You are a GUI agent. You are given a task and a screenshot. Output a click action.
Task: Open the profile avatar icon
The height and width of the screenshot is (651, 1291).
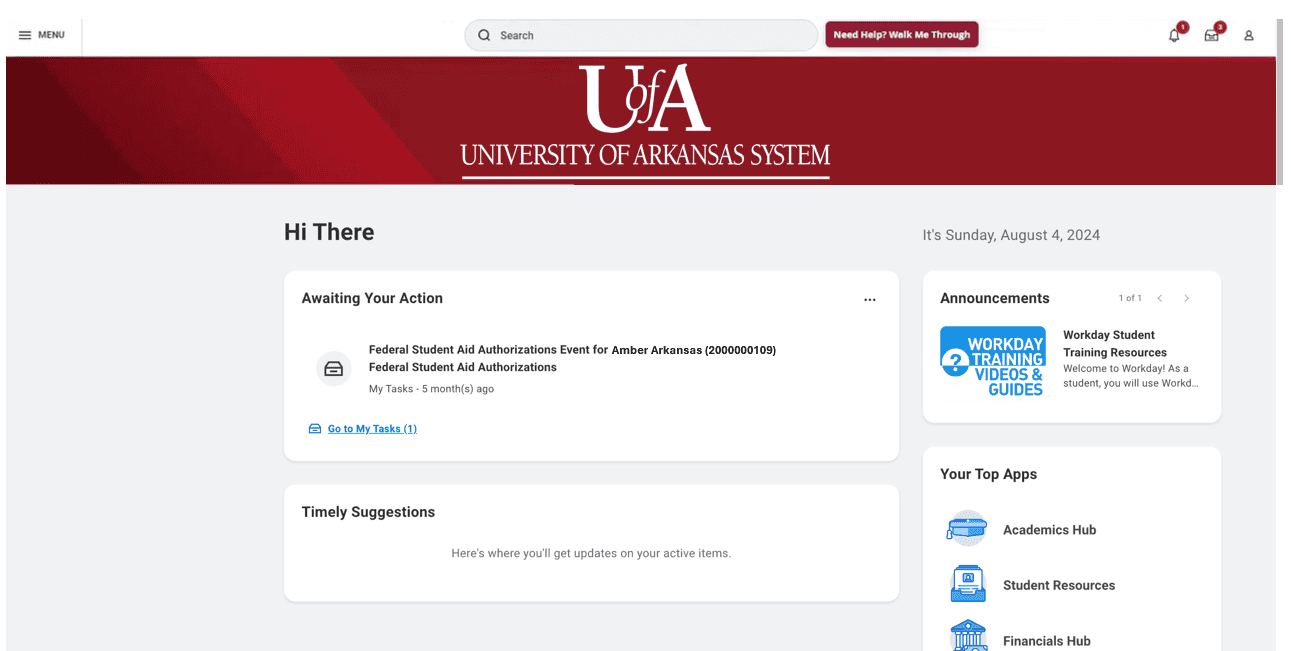coord(1249,35)
